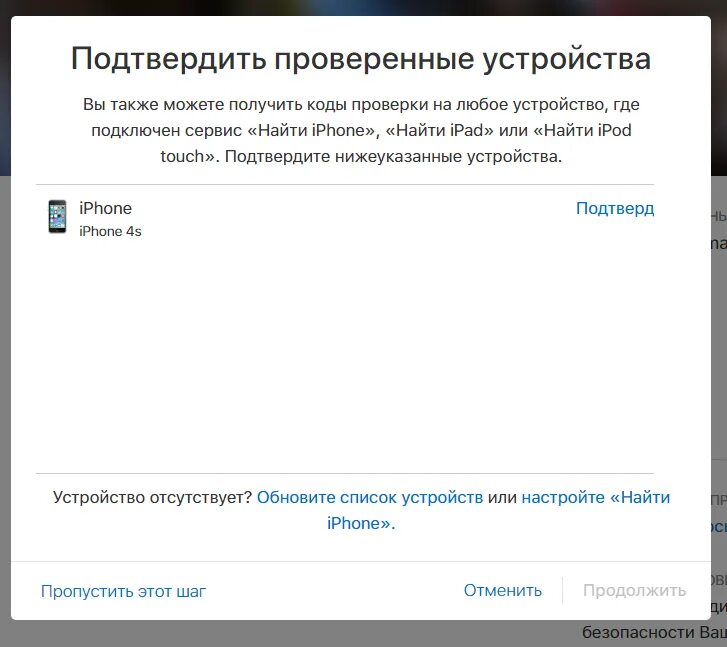727x647 pixels.
Task: Open the 'настройте «Найти iPhone»' link
Action: pyautogui.click(x=498, y=510)
